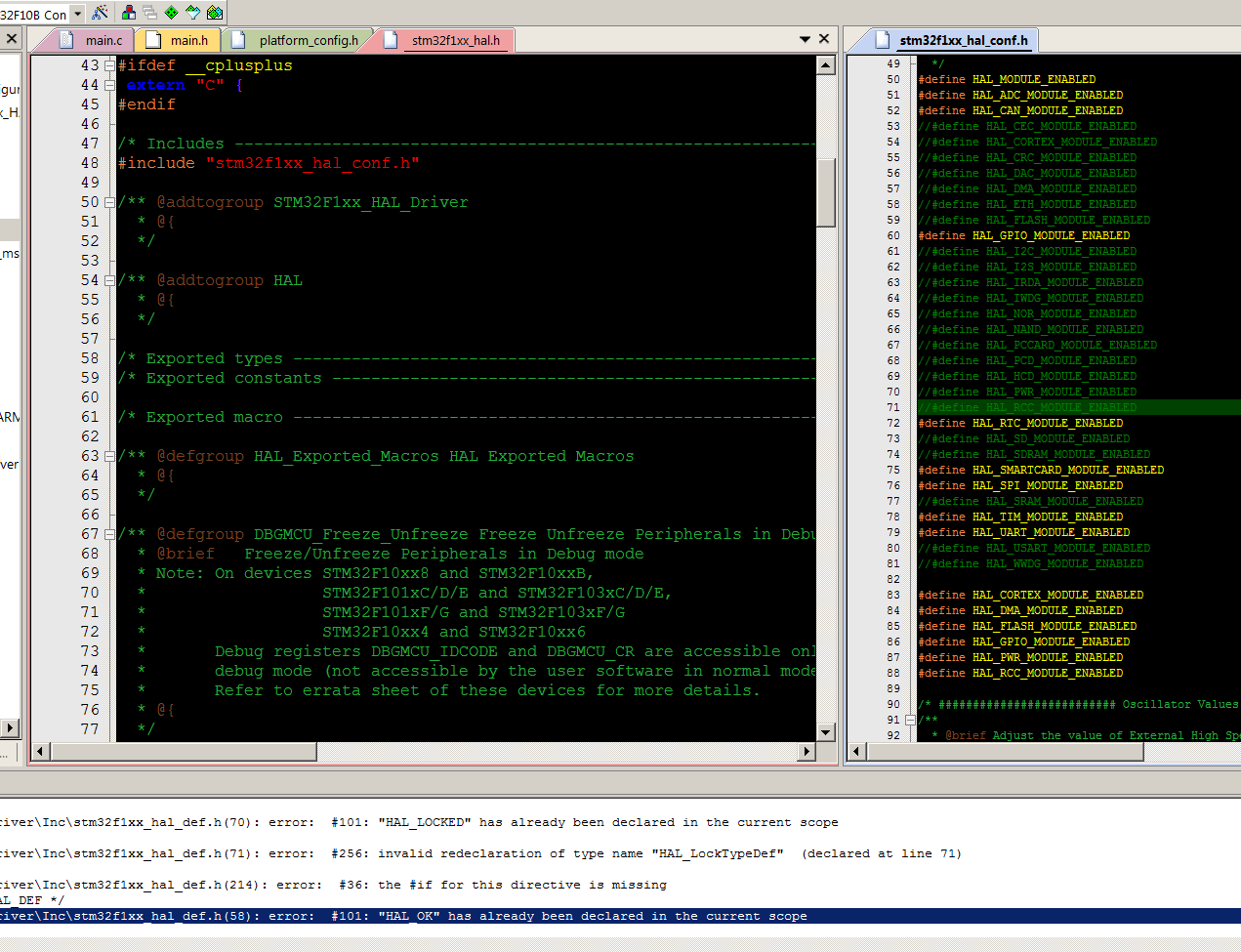
Task: Click commented line 56 HAL_DAC_MODULE_ENABLED
Action: [1027, 173]
